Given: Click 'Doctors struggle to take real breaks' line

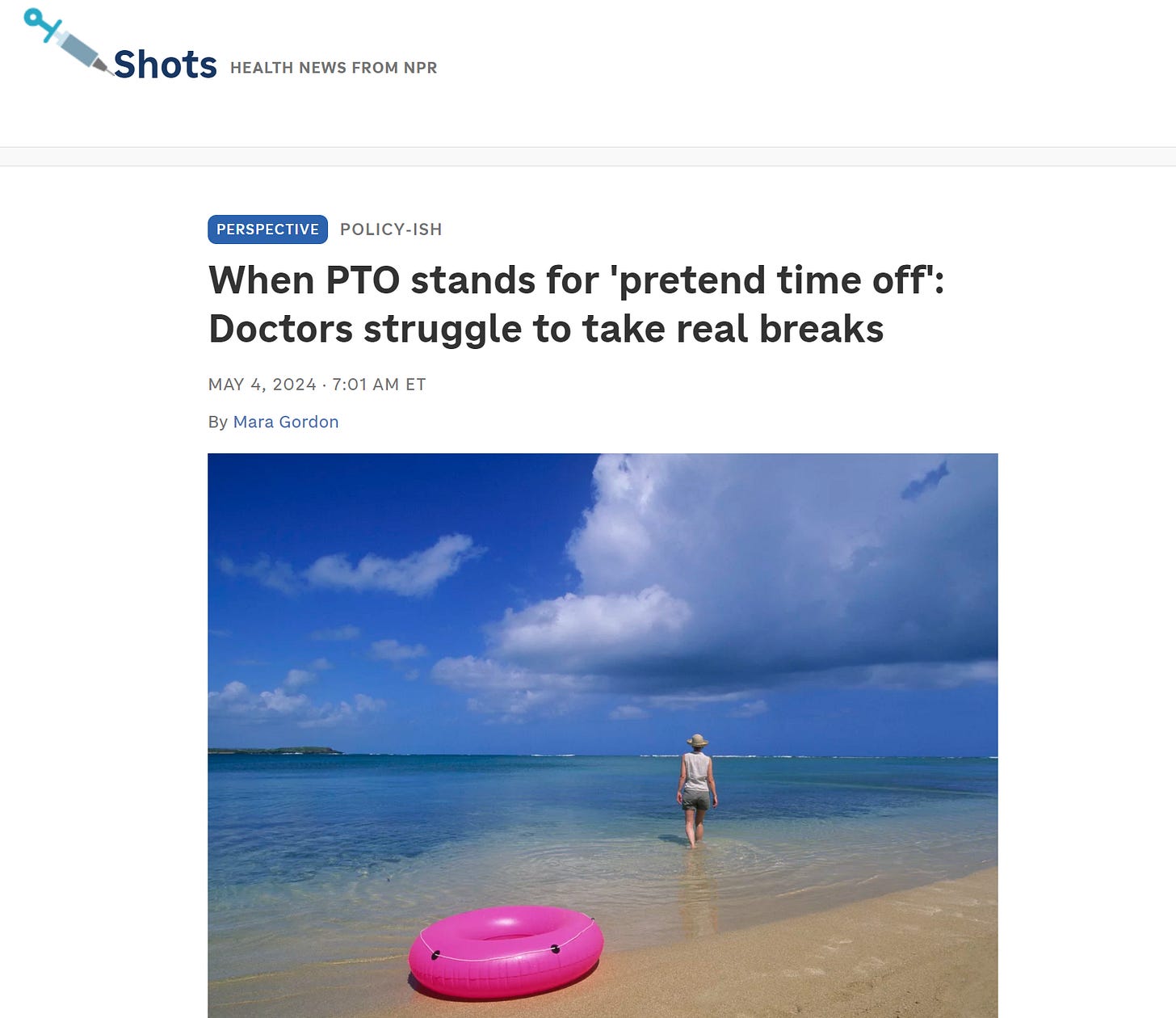Looking at the screenshot, I should click(x=546, y=330).
